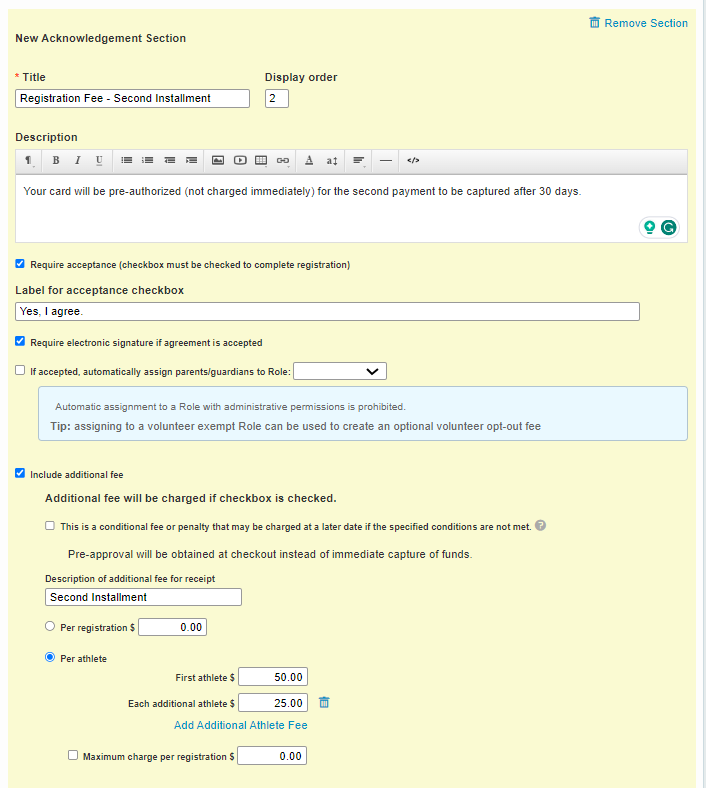
Task: Toggle italic formatting in description editor
Action: 77,160
